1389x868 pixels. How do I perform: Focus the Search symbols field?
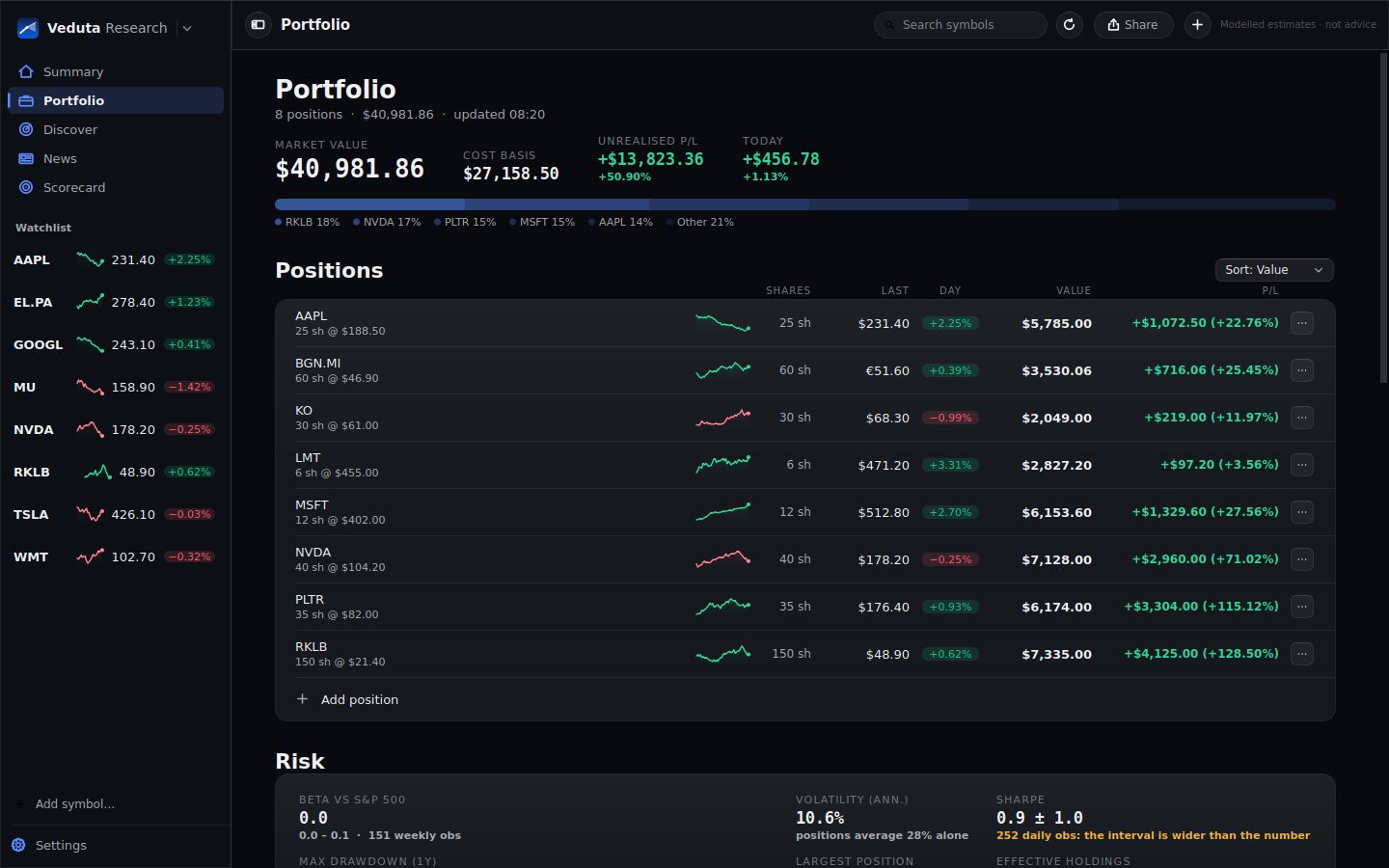coord(960,25)
